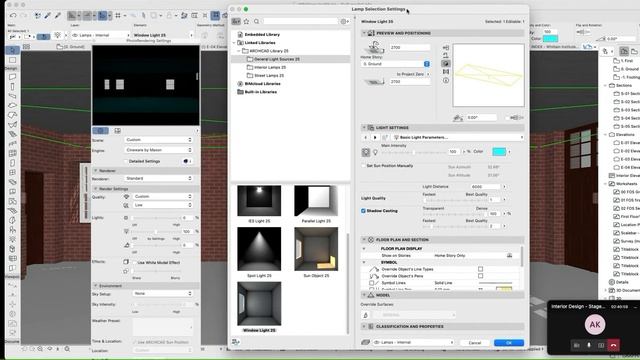Click the microphone icon in the call window
The image size is (640, 360).
click(589, 345)
